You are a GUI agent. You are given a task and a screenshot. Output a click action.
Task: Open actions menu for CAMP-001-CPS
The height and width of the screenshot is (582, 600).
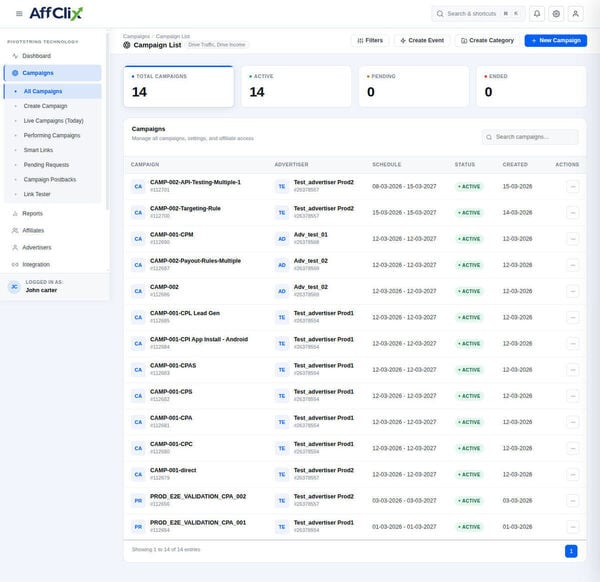(x=572, y=396)
